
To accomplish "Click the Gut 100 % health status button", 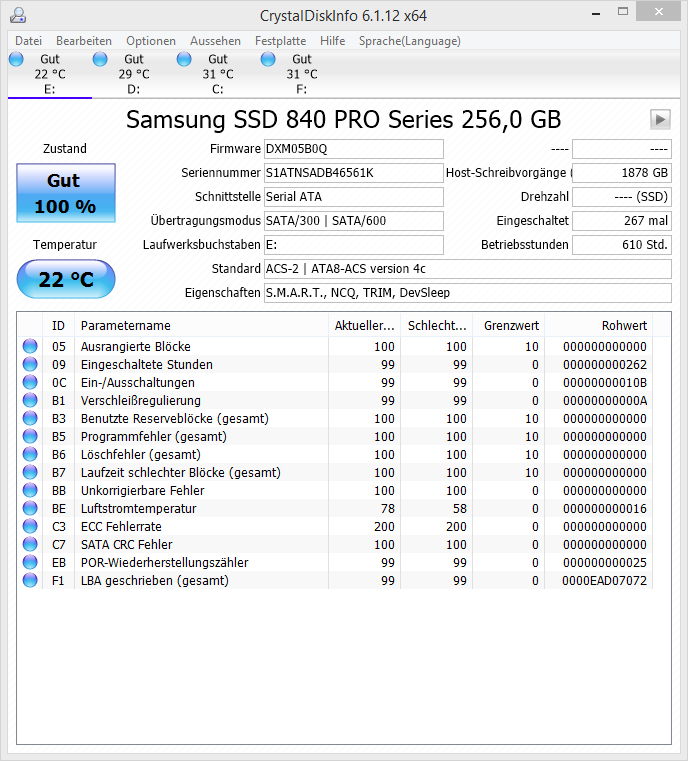I will point(66,193).
